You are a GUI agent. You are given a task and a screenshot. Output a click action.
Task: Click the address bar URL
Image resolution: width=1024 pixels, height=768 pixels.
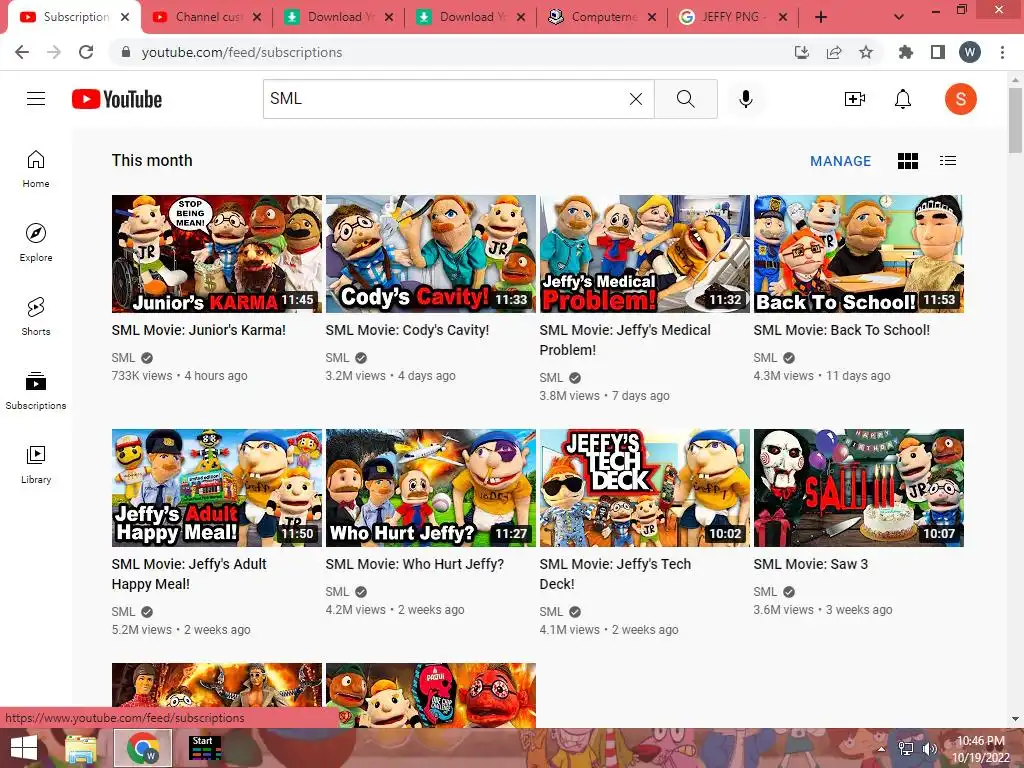[x=242, y=52]
